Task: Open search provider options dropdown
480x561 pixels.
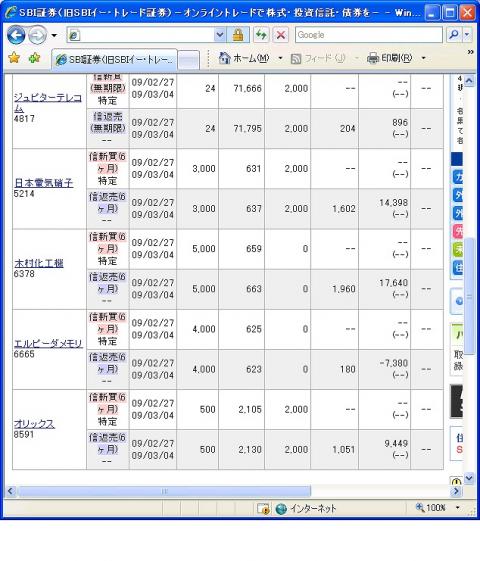Action: (x=467, y=35)
